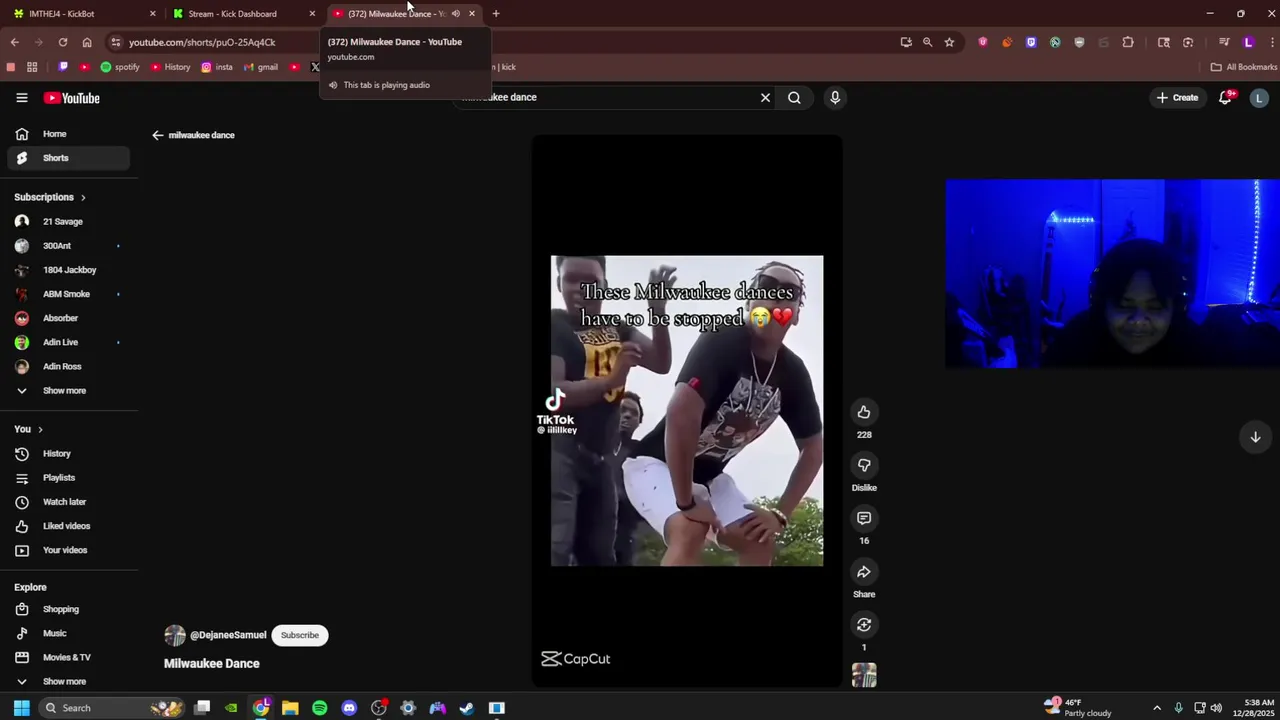Viewport: 1280px width, 720px height.
Task: Open YouTube notifications bell
Action: (1225, 98)
